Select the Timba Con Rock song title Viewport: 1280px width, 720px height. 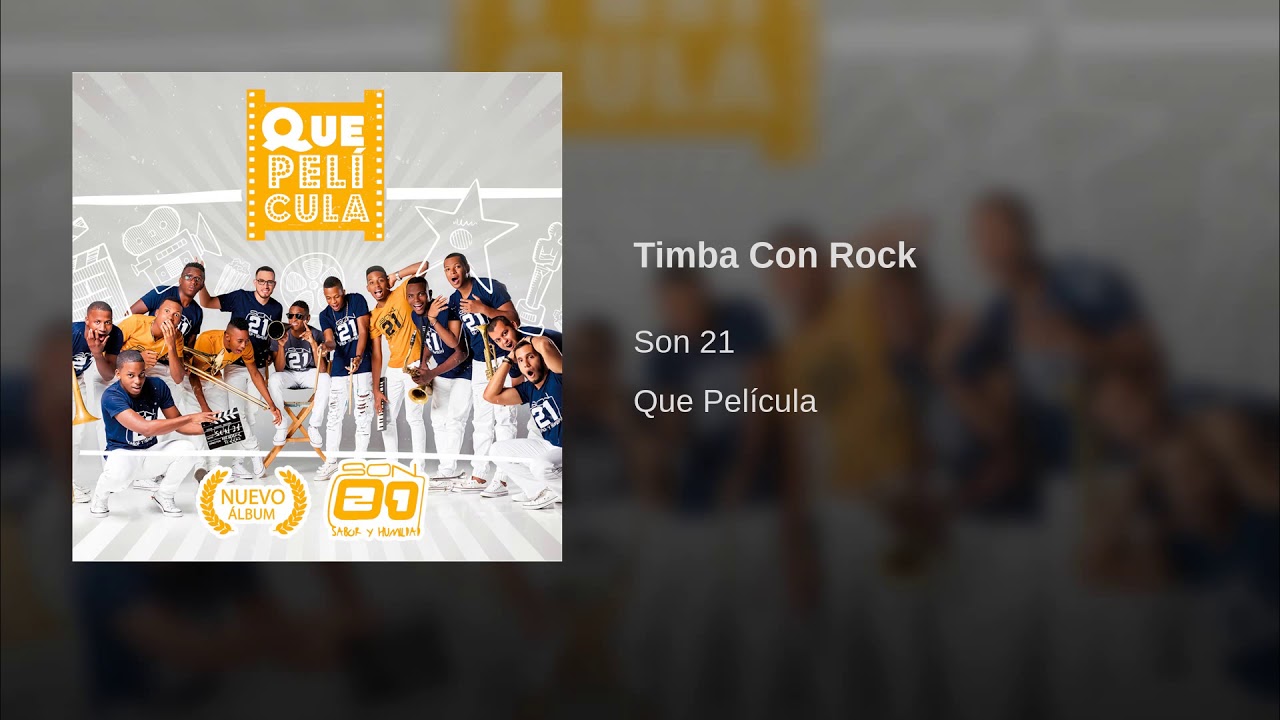coord(775,255)
